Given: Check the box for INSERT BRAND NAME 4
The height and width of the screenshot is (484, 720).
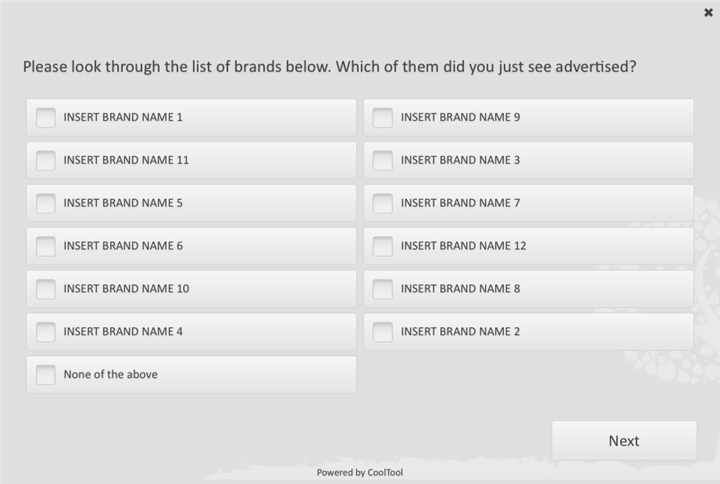Looking at the screenshot, I should [46, 333].
